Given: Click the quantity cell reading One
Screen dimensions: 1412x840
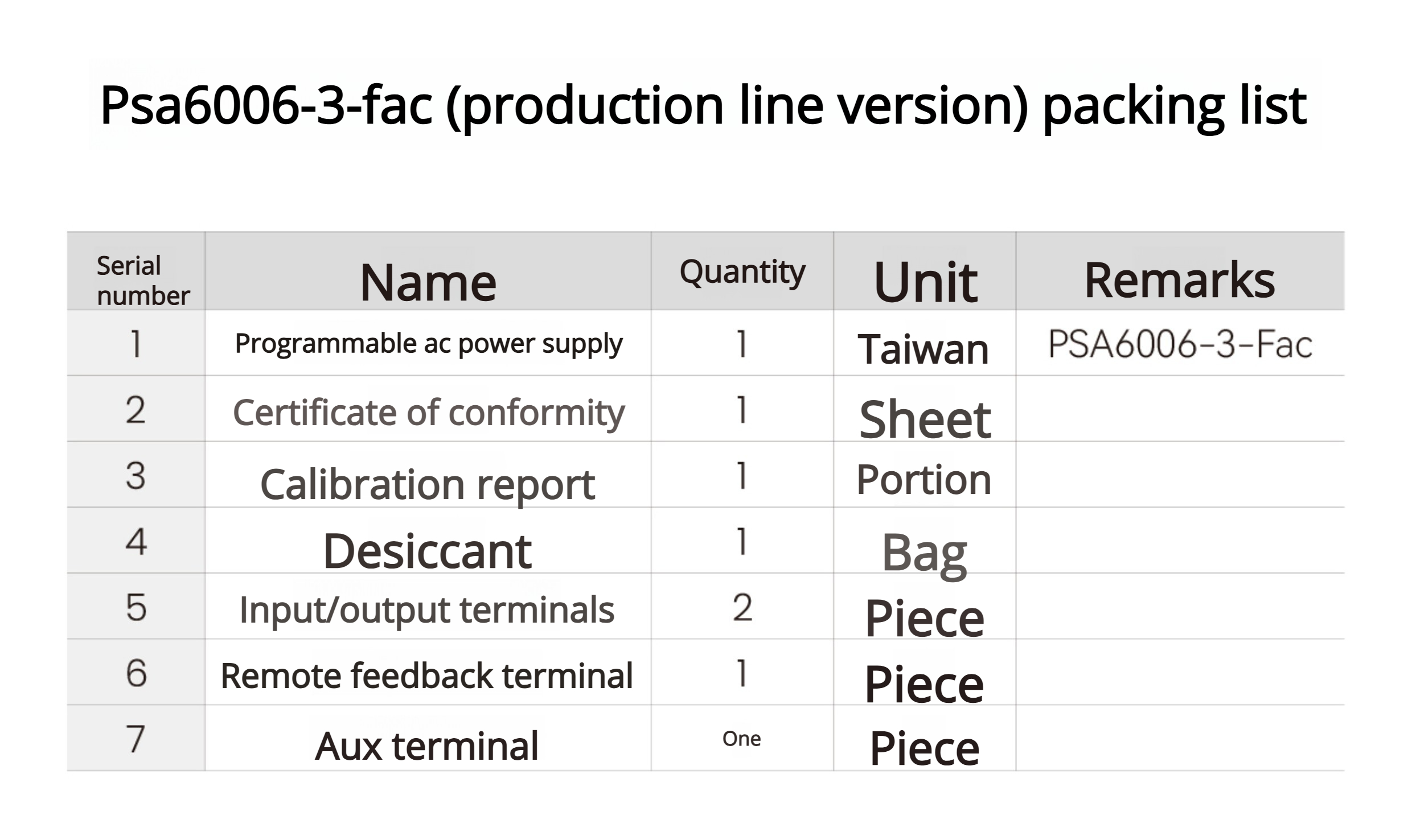Looking at the screenshot, I should tap(741, 739).
